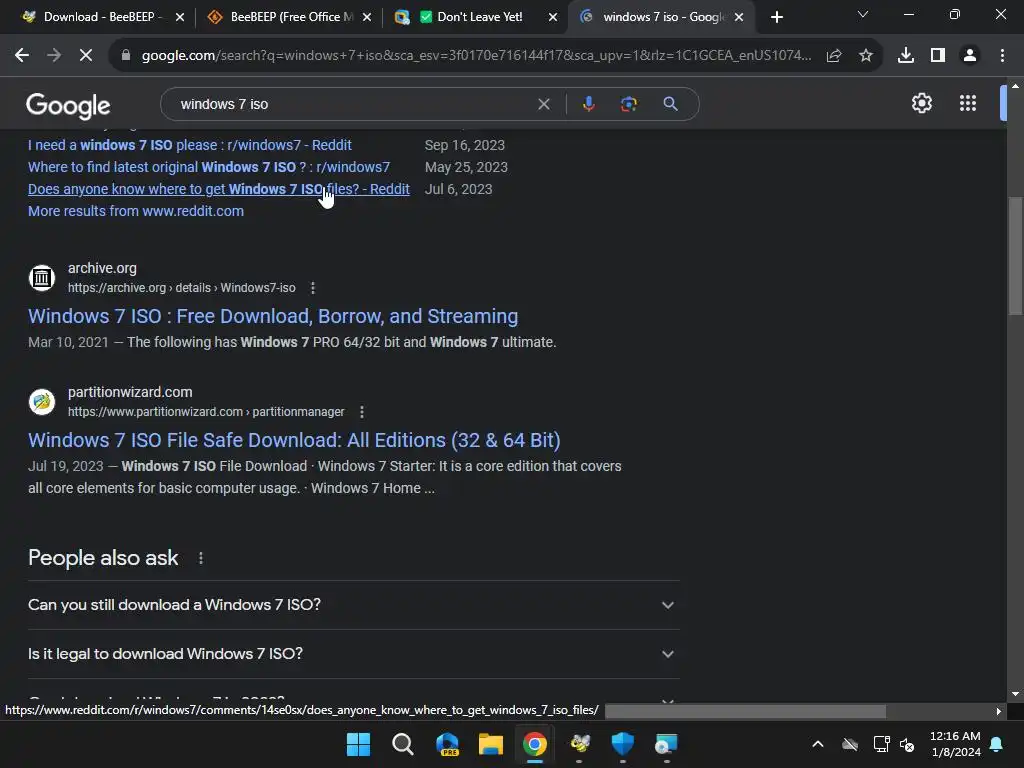Open I need a windows 7 ISO please link

click(189, 145)
